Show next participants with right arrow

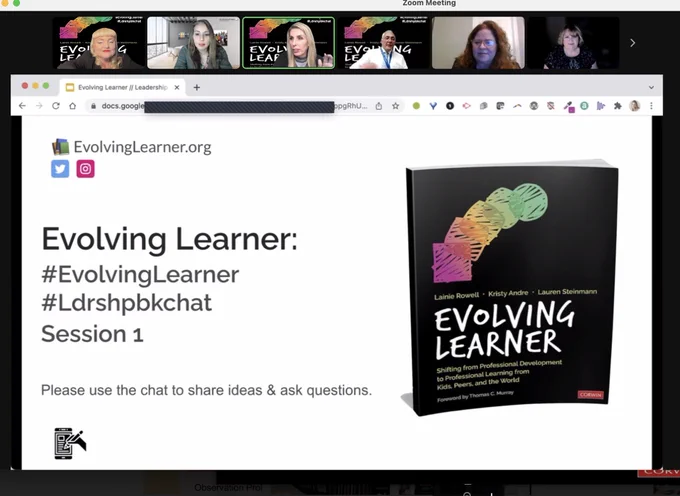point(633,42)
